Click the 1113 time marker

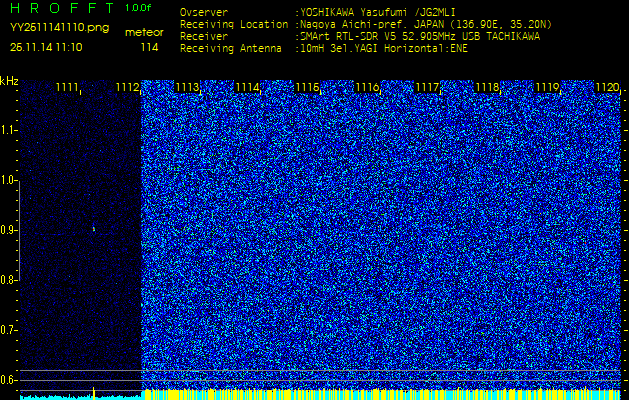[187, 87]
